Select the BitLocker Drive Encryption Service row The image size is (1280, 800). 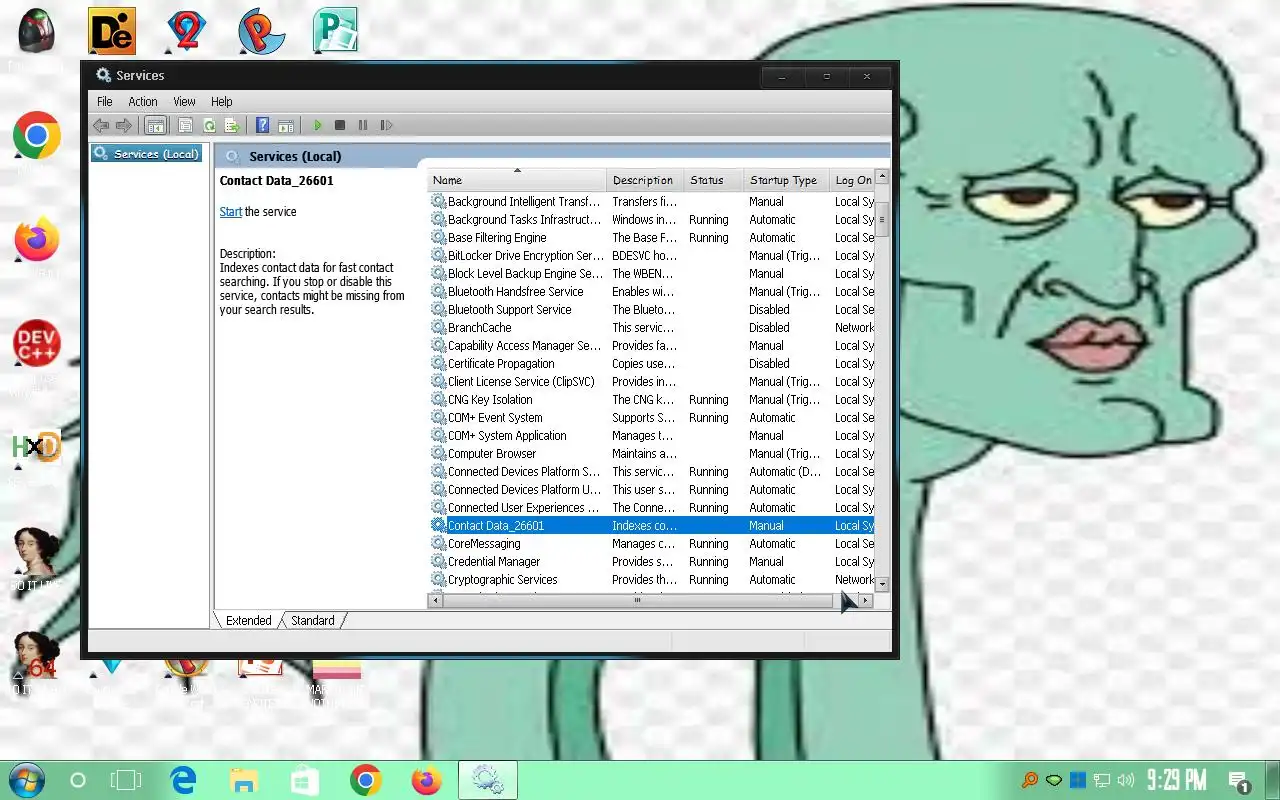coord(652,256)
